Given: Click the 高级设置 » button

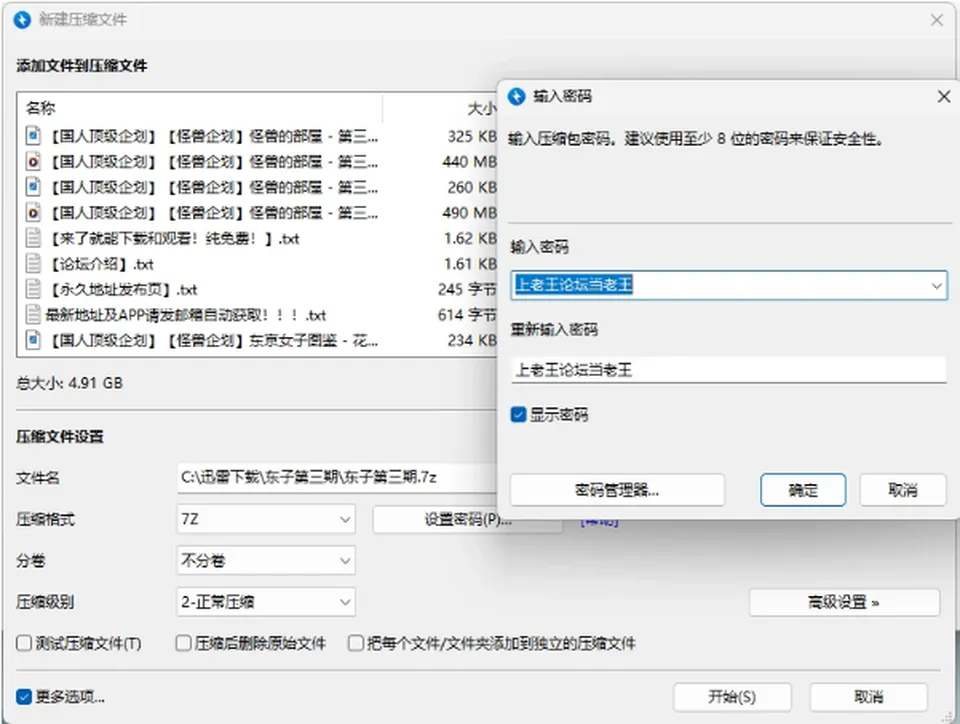Looking at the screenshot, I should (844, 603).
